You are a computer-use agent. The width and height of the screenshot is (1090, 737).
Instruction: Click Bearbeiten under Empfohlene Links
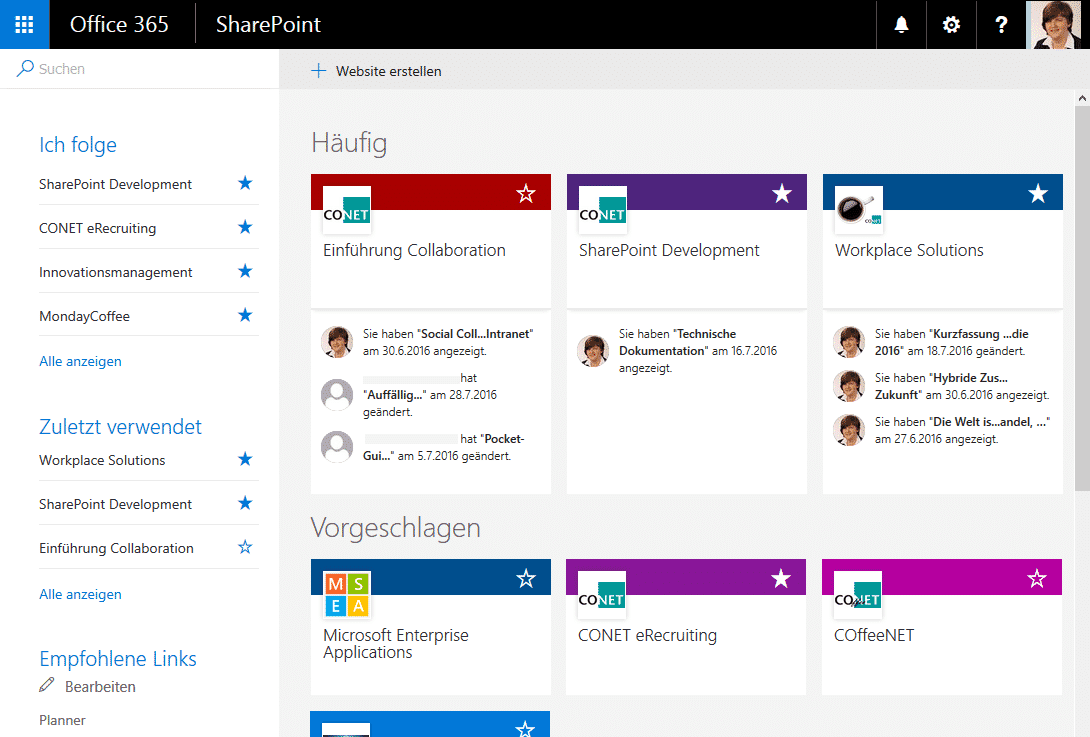click(100, 686)
